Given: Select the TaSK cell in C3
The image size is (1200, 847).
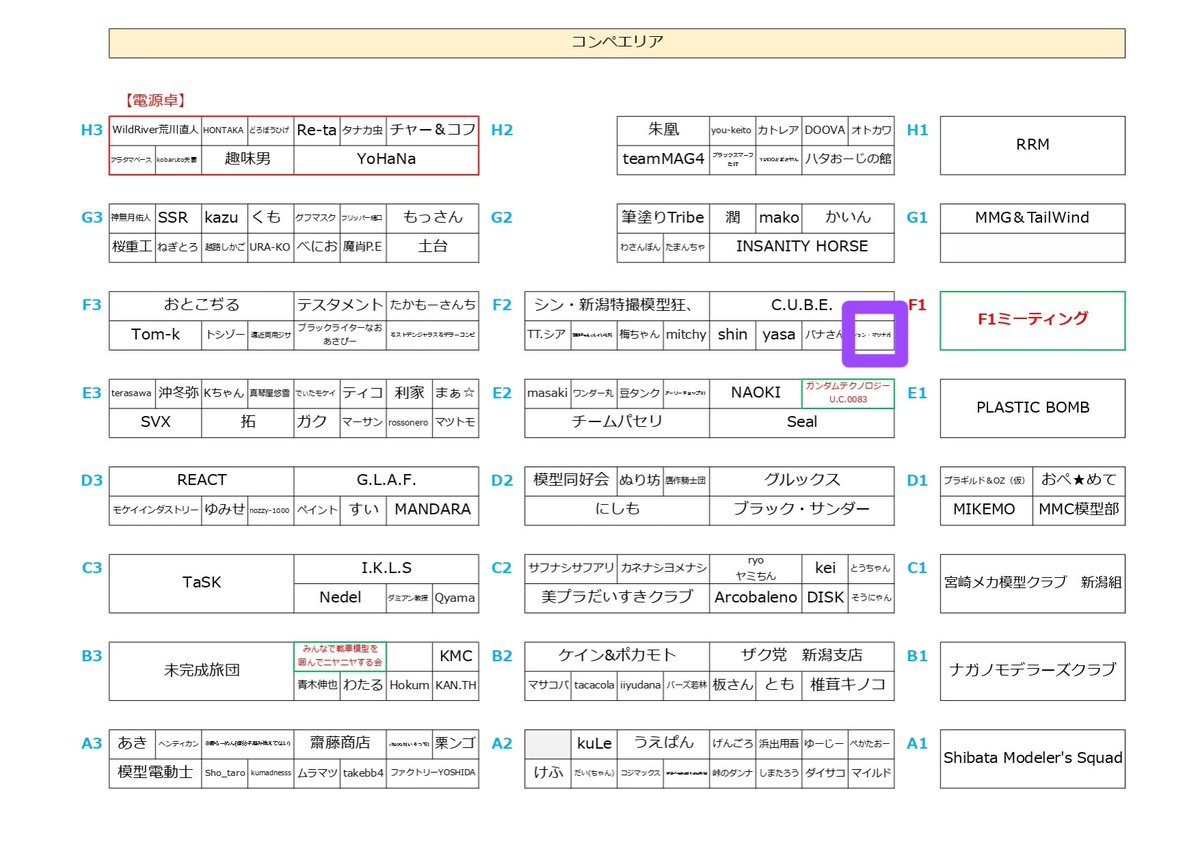Looking at the screenshot, I should (x=200, y=583).
